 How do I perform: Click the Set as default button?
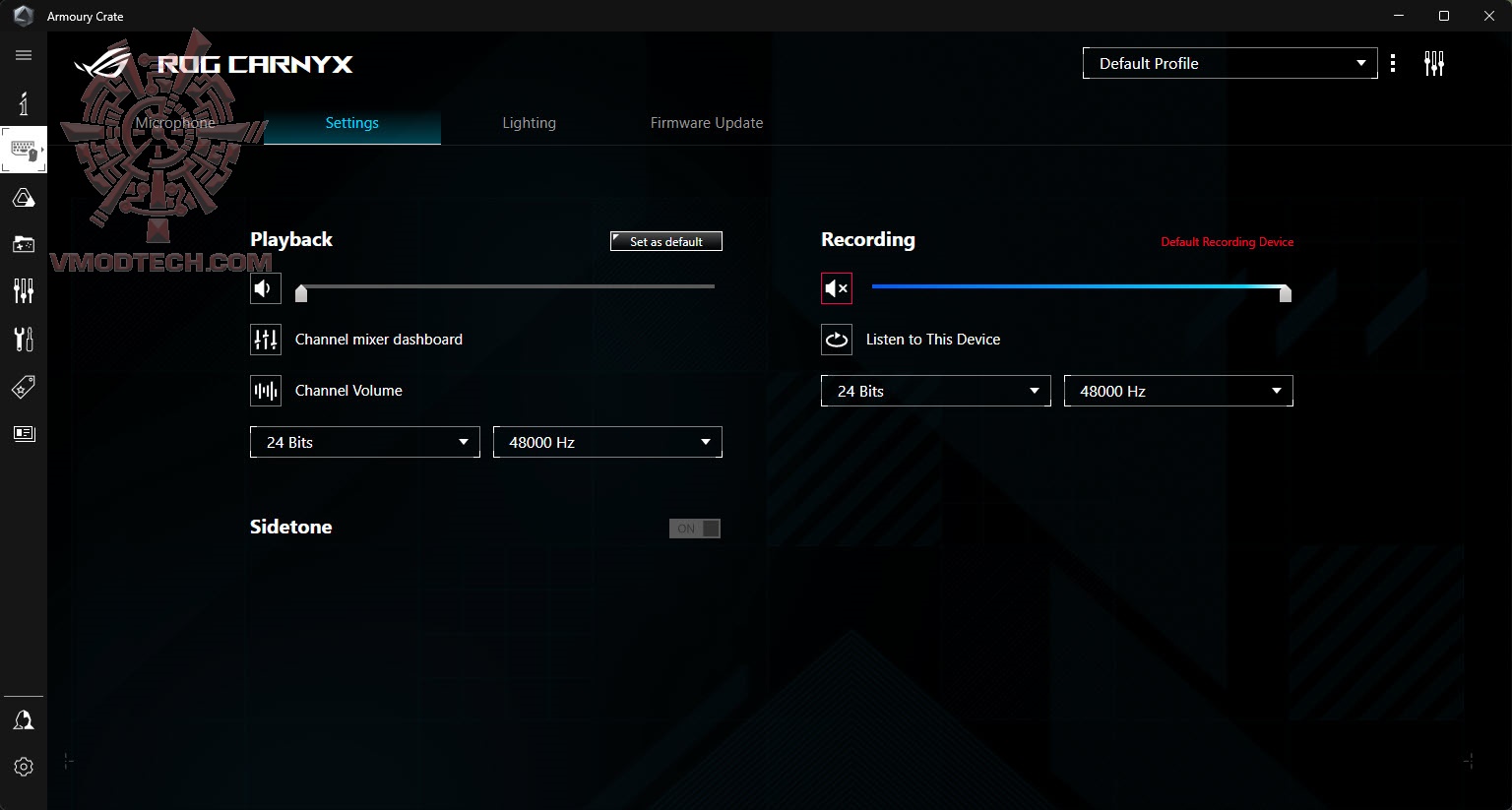(666, 241)
